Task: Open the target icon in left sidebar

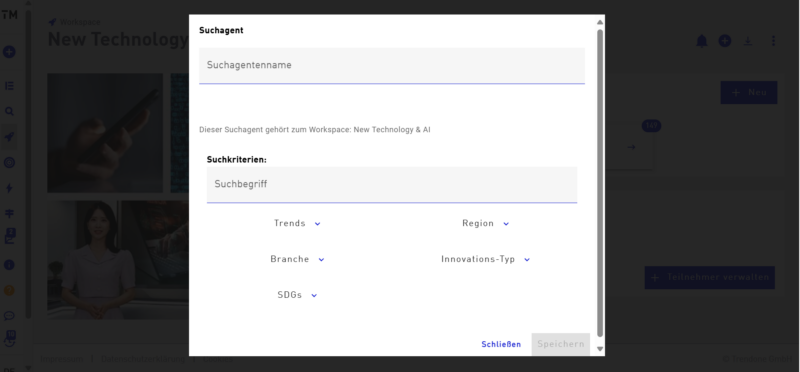Action: (9, 162)
